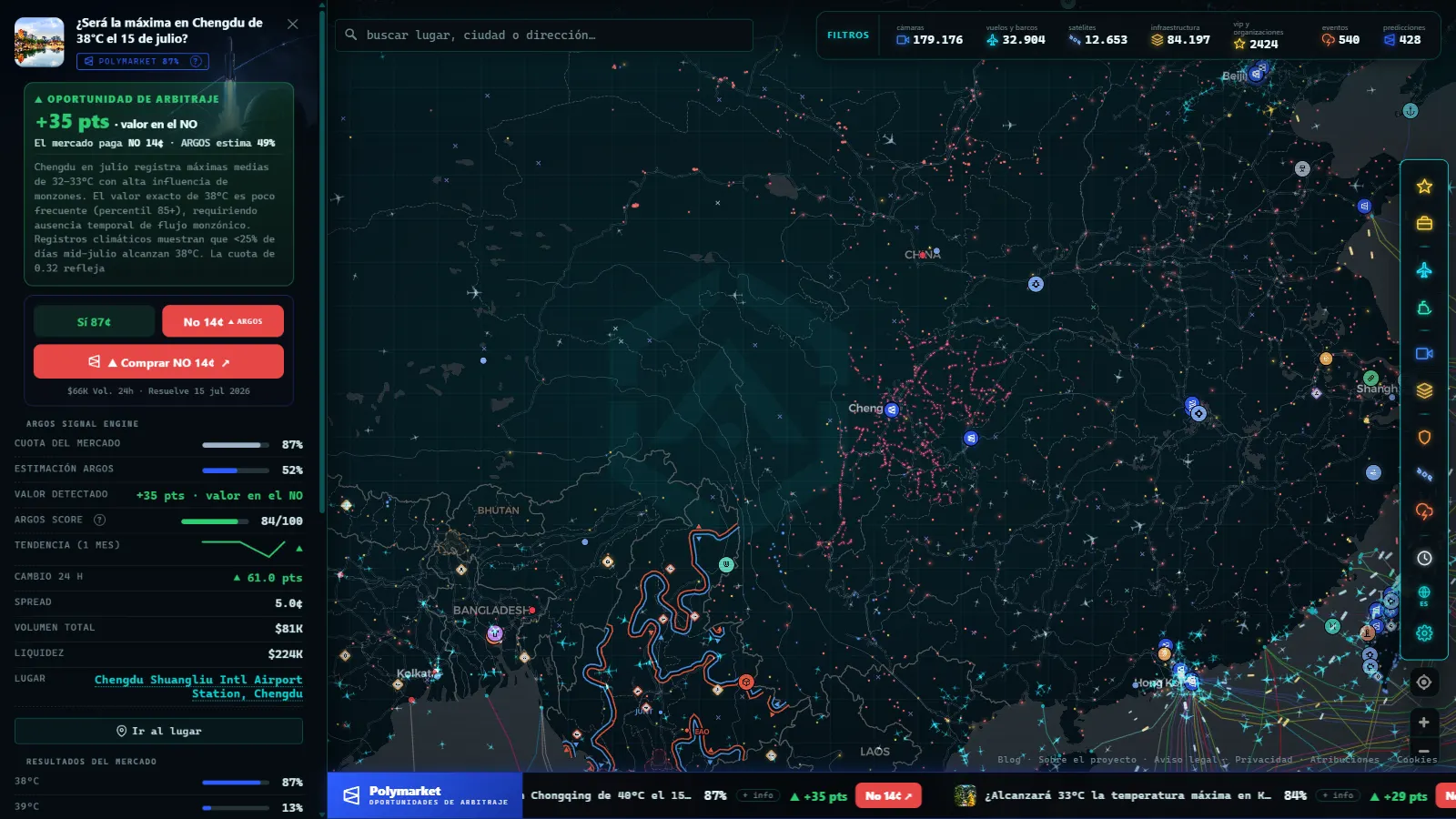Click the Chengdu map marker icon
1456x819 pixels.
point(892,409)
